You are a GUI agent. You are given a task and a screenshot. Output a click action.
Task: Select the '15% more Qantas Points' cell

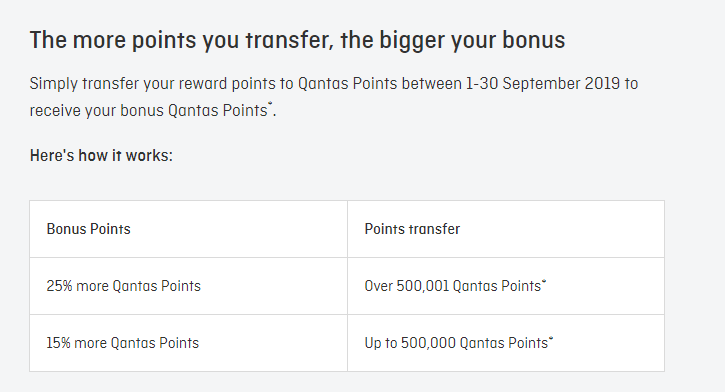coord(189,343)
